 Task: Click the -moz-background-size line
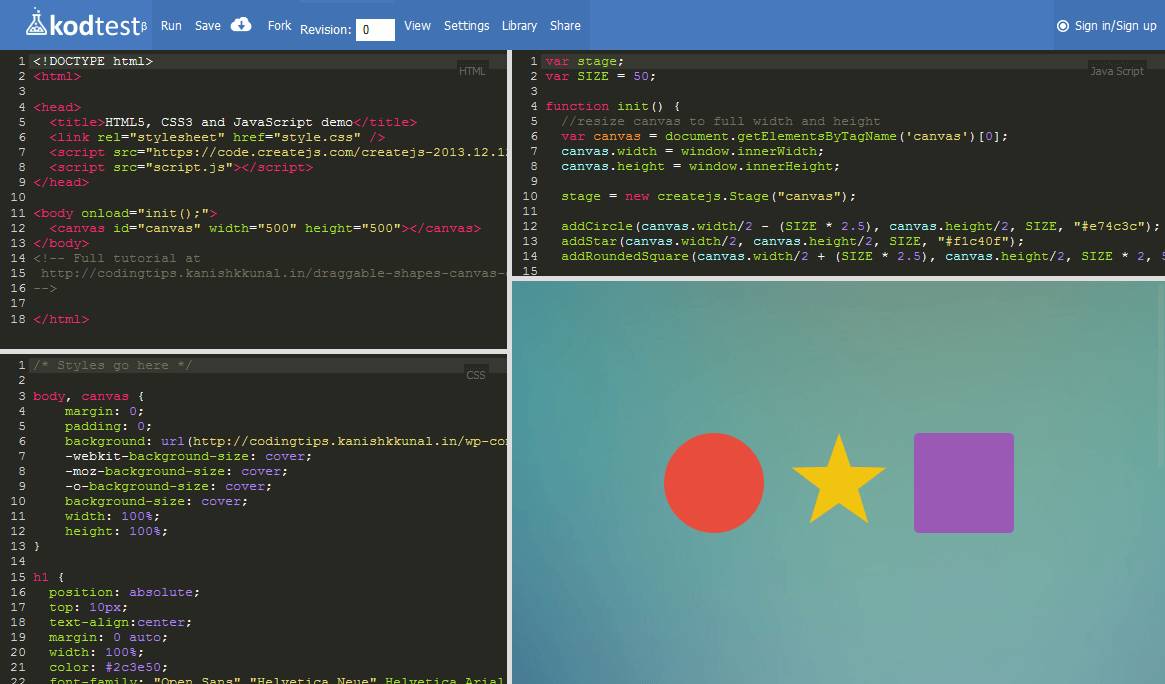pos(176,471)
